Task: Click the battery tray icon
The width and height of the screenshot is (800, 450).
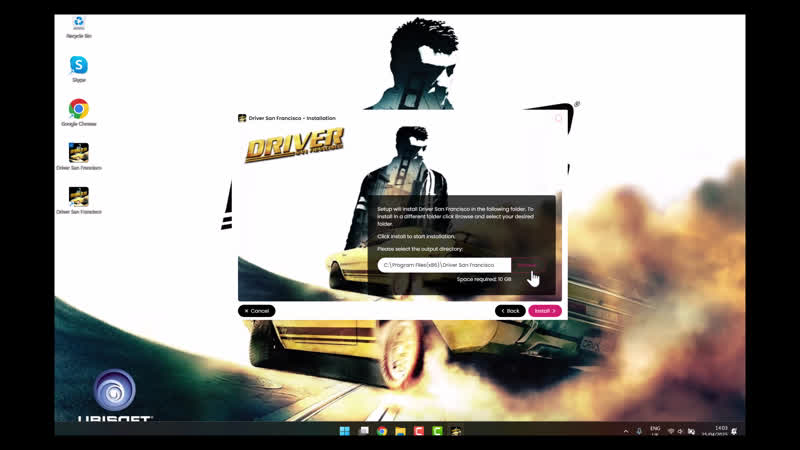Action: point(691,432)
